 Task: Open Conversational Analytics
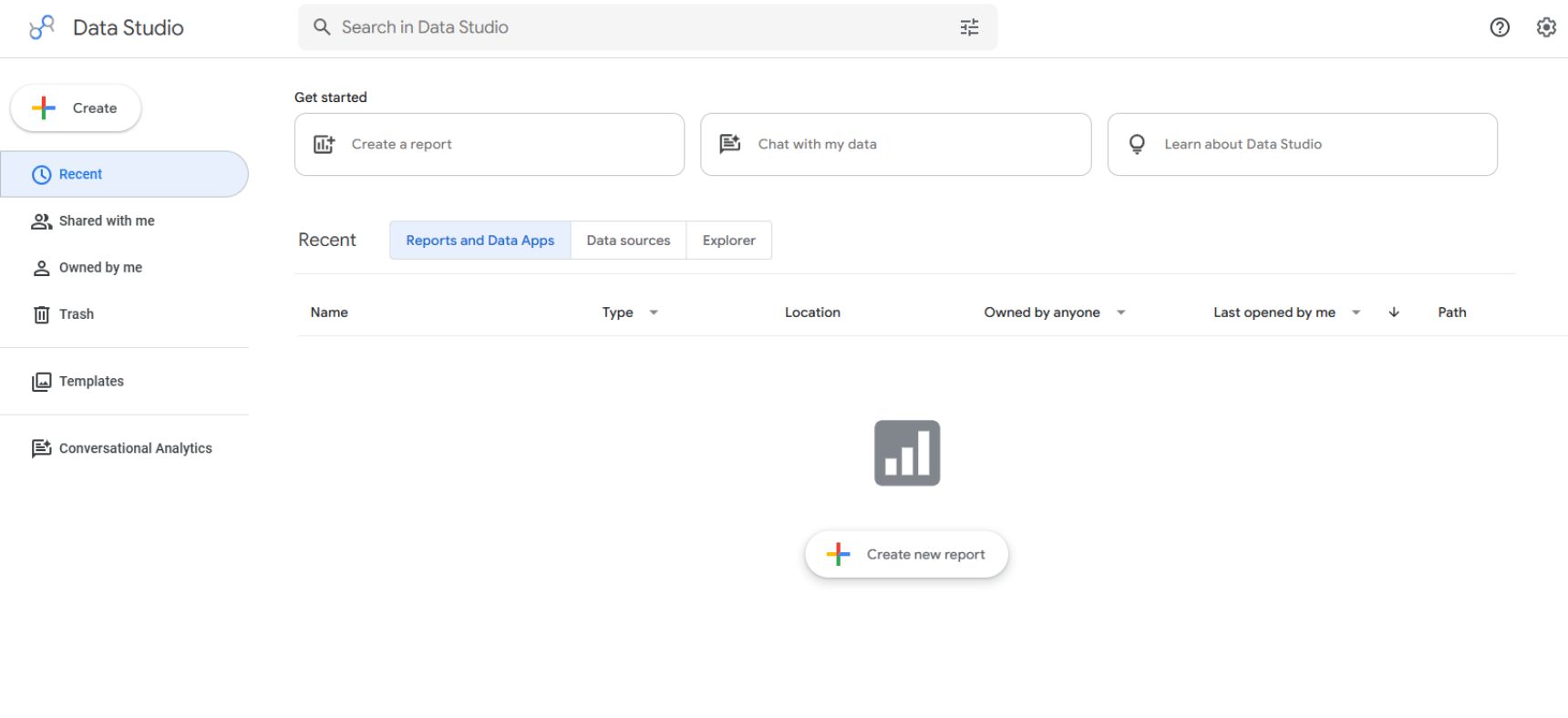(124, 448)
